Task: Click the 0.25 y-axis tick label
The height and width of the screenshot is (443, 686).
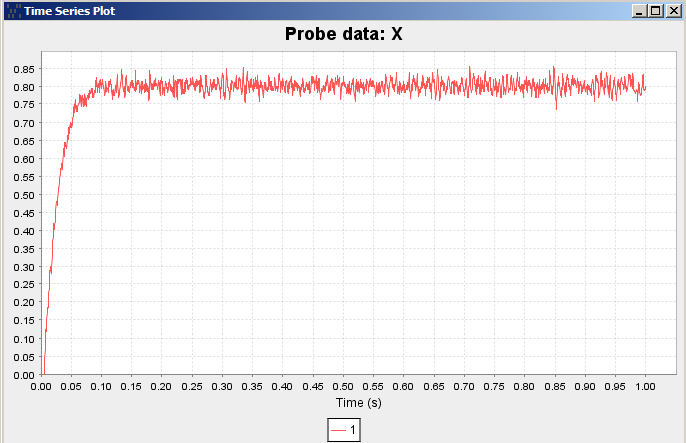Action: (24, 285)
